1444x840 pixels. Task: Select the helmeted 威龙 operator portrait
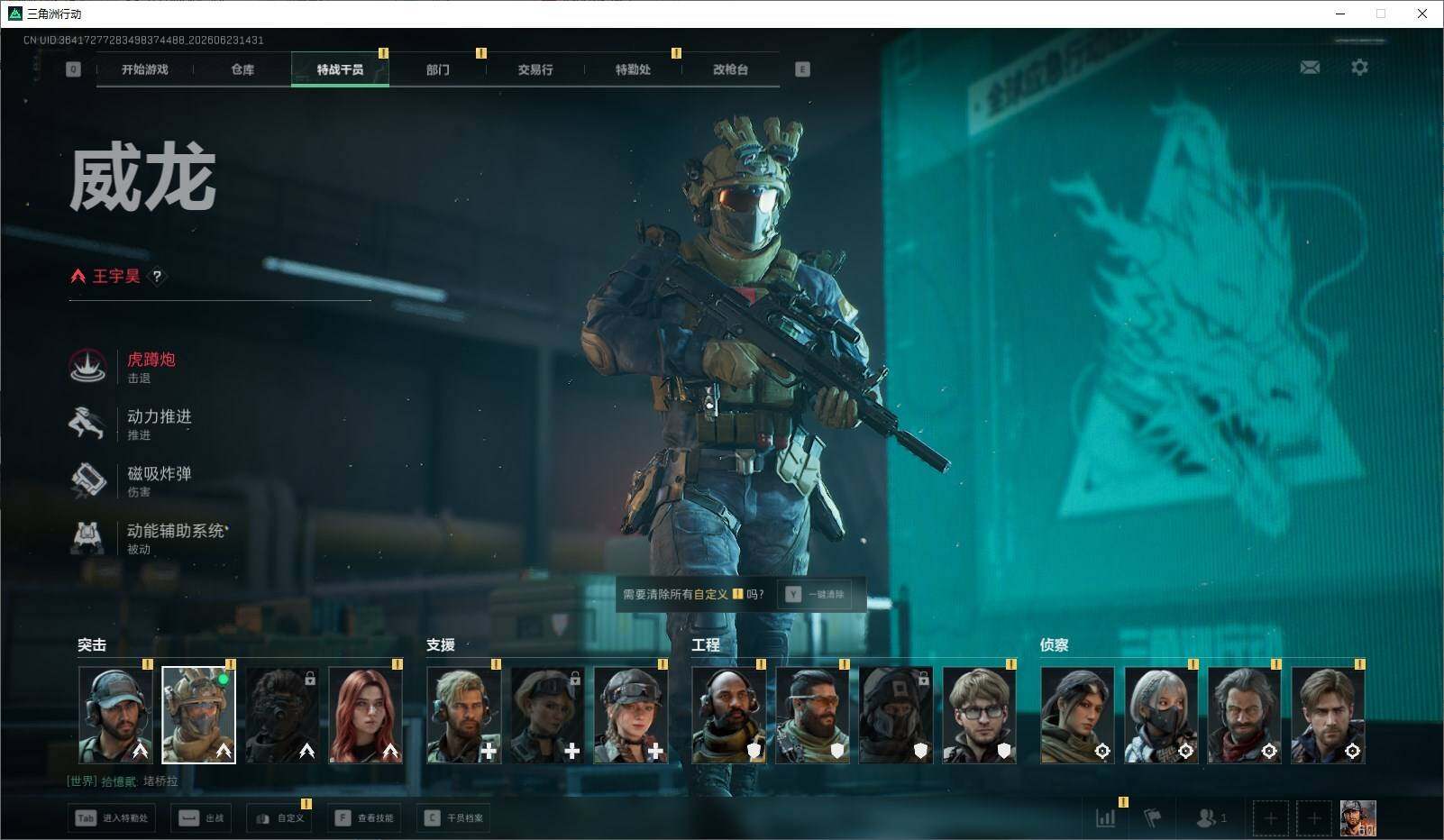click(x=198, y=715)
